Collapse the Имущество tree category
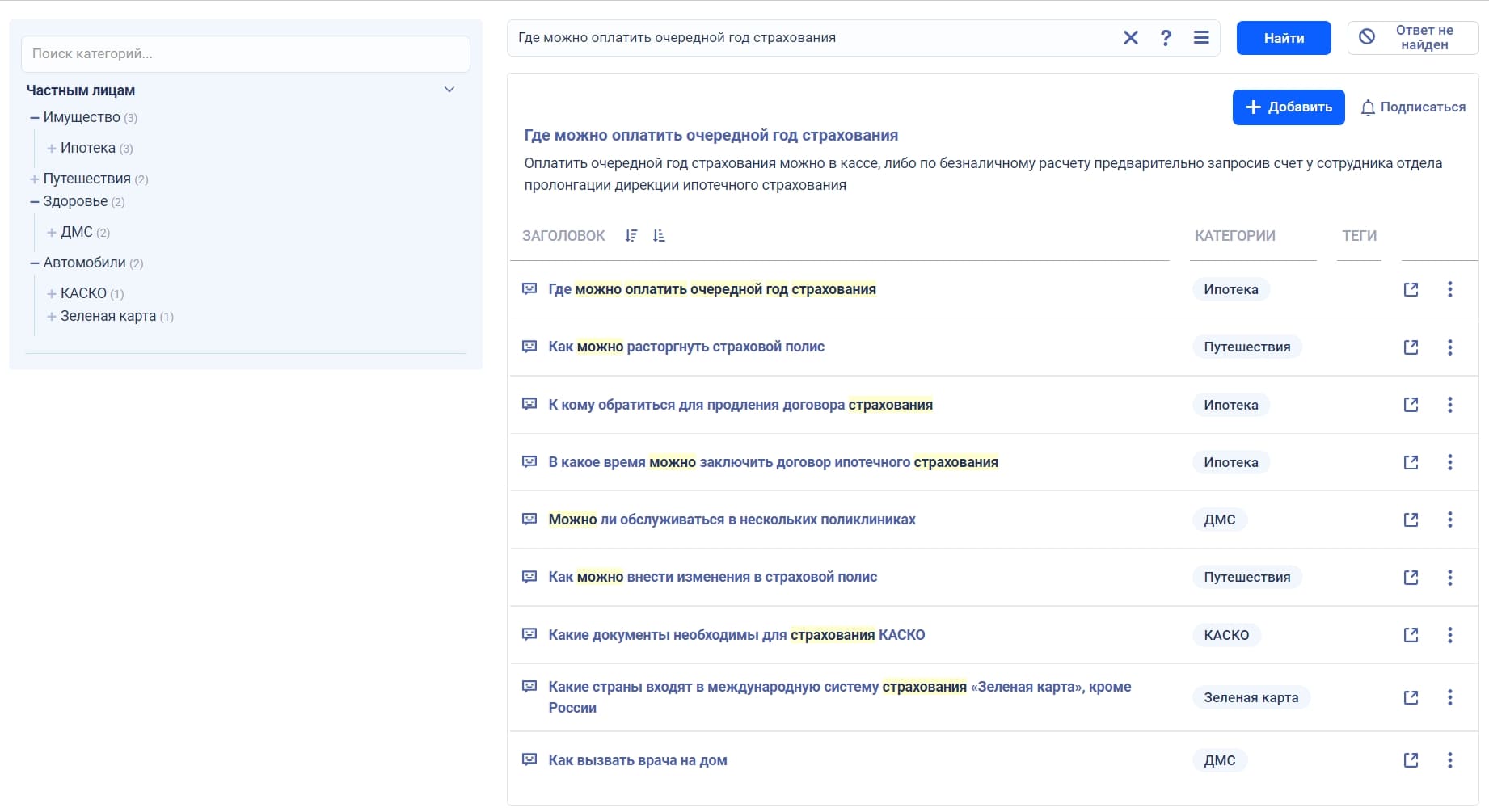1489x812 pixels. coord(35,118)
